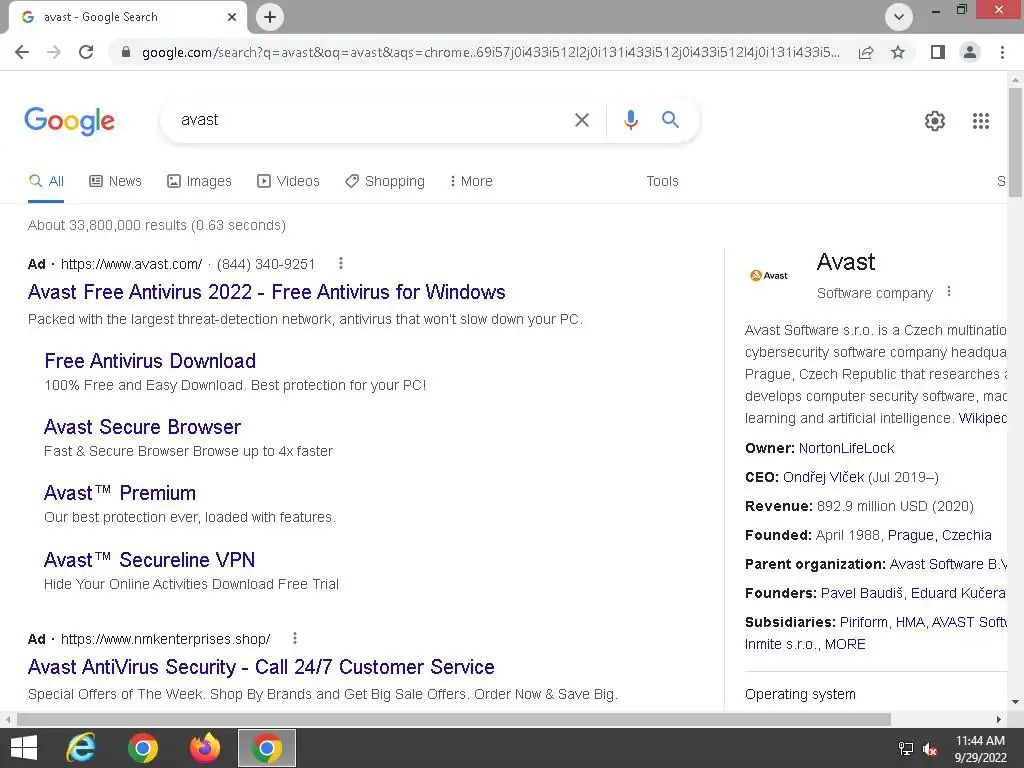Viewport: 1024px width, 768px height.
Task: Open the Windows Start menu
Action: tap(24, 748)
